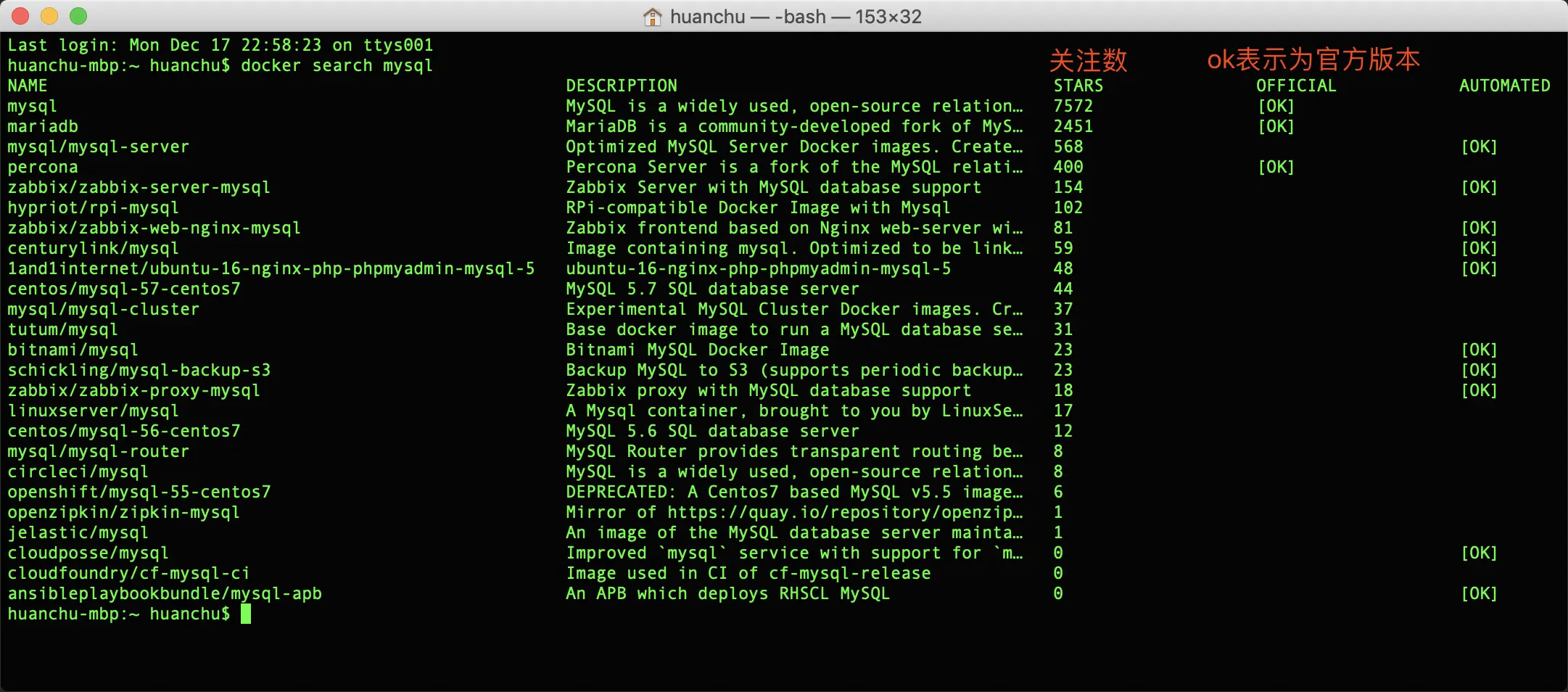Viewport: 1568px width, 692px height.
Task: Click the star count '102'
Action: (x=1068, y=207)
